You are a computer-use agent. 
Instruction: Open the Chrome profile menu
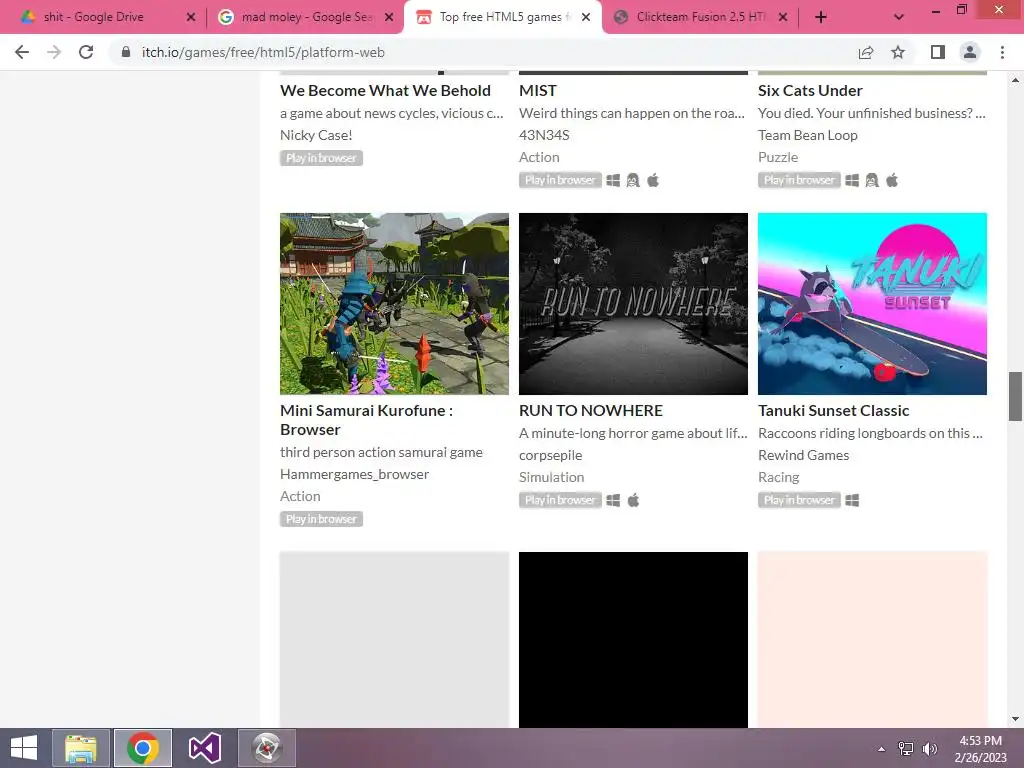pos(970,52)
